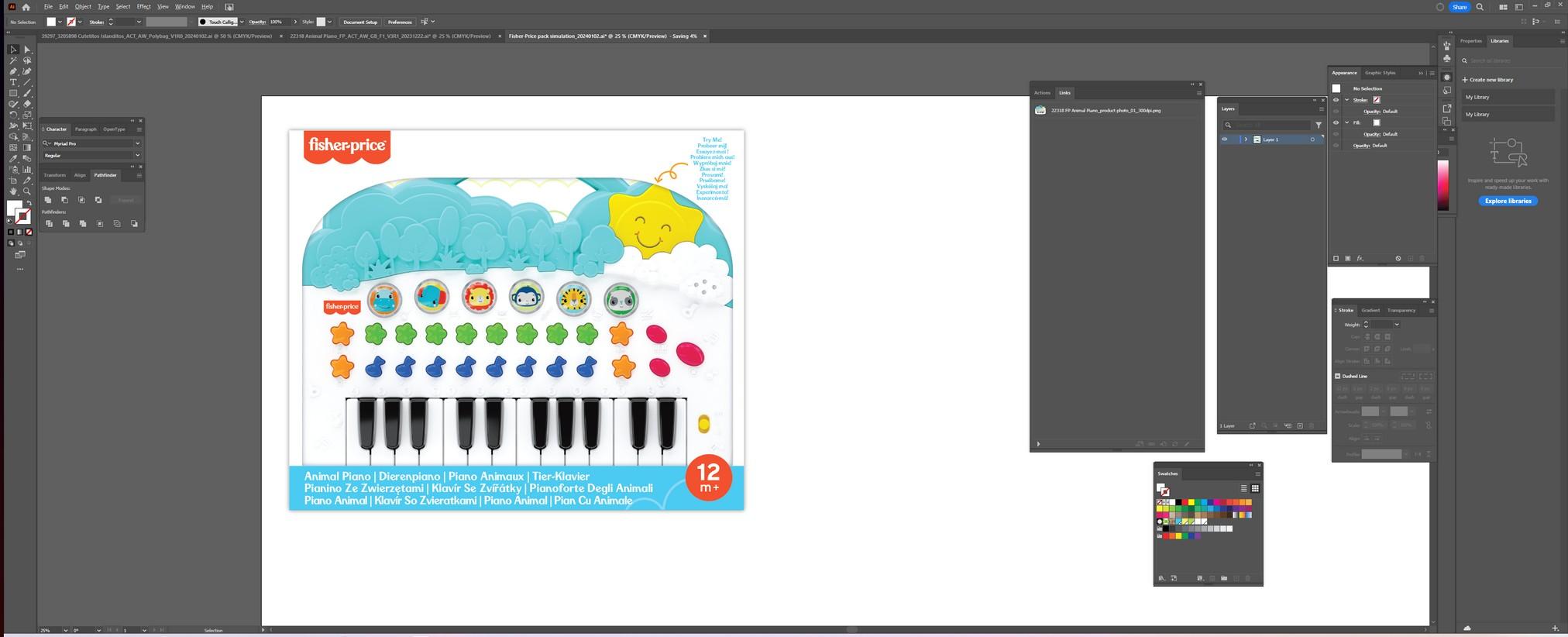Click the Home icon in the top bar
1568x637 pixels.
[x=26, y=7]
